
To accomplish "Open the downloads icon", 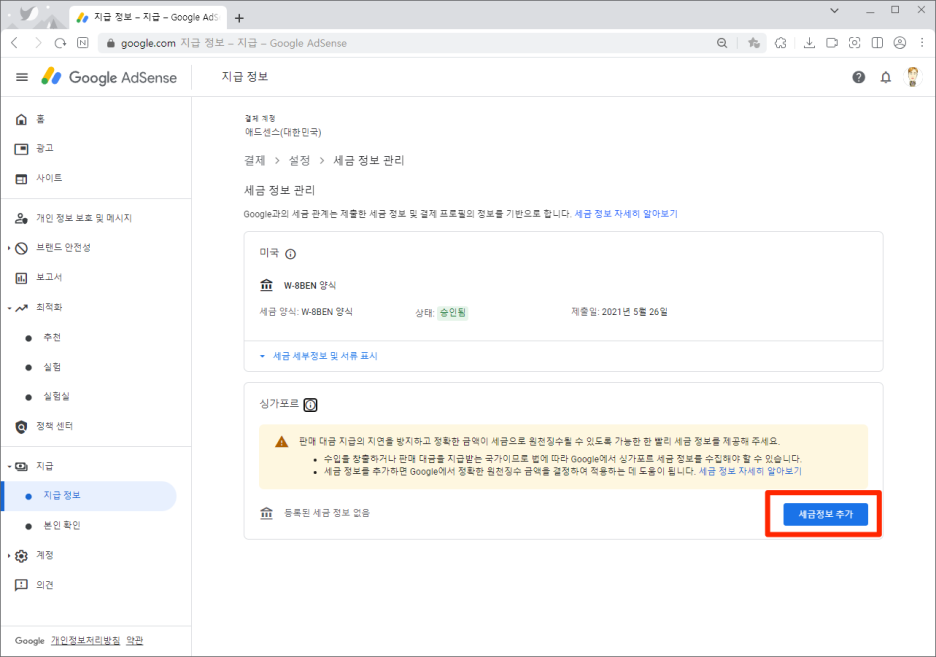I will (x=809, y=43).
